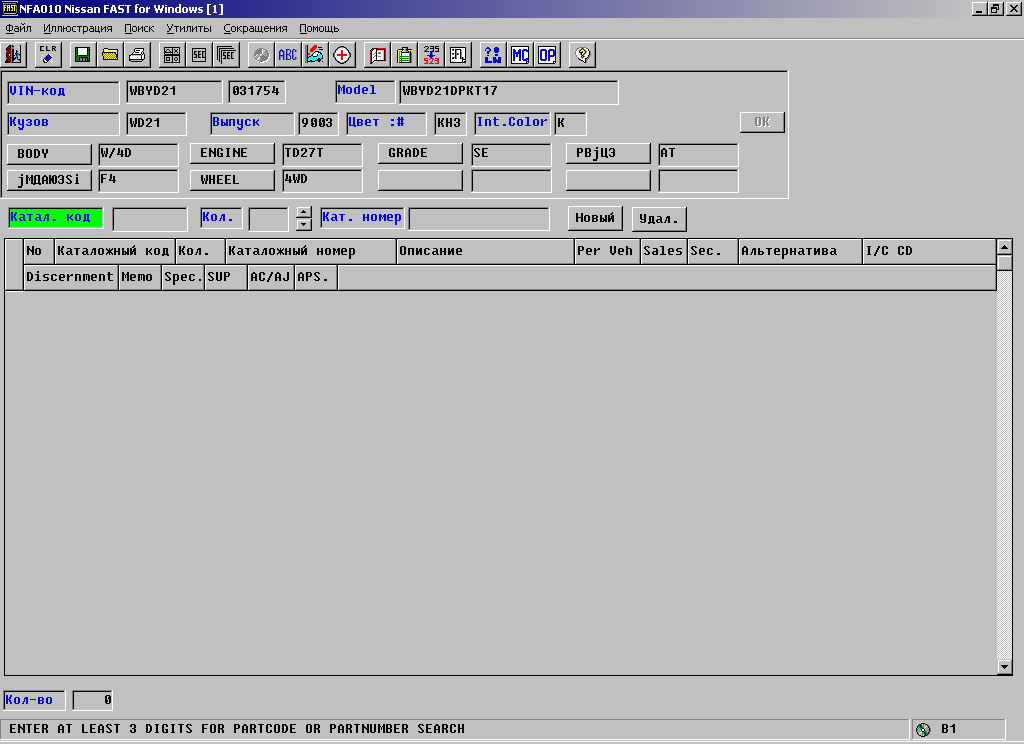1024x744 pixels.
Task: Click the CLR clear eraser icon
Action: [x=48, y=55]
